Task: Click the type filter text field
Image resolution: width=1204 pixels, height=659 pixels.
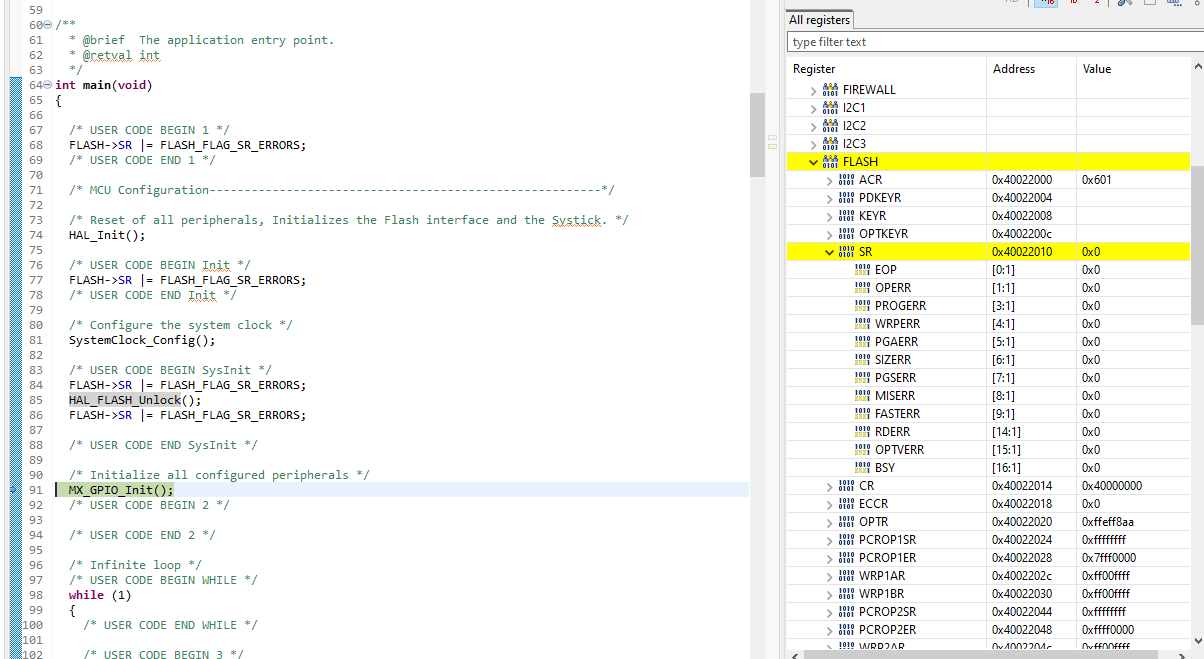Action: pyautogui.click(x=988, y=42)
